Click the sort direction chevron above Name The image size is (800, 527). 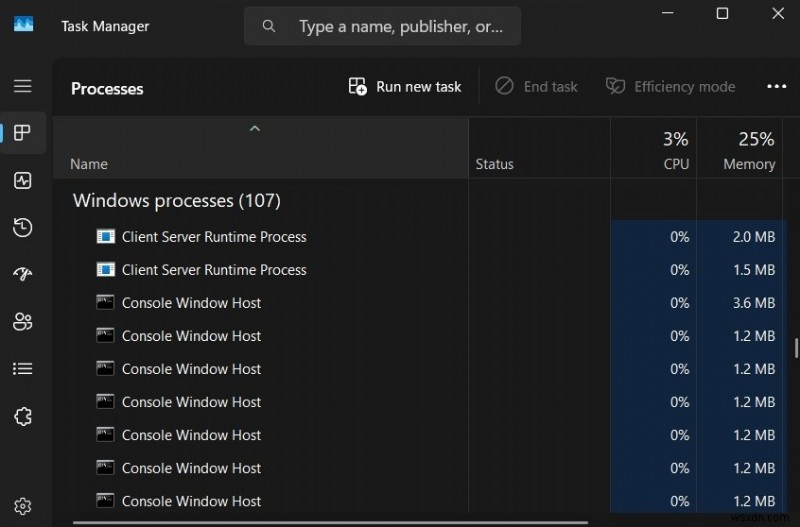pyautogui.click(x=255, y=129)
